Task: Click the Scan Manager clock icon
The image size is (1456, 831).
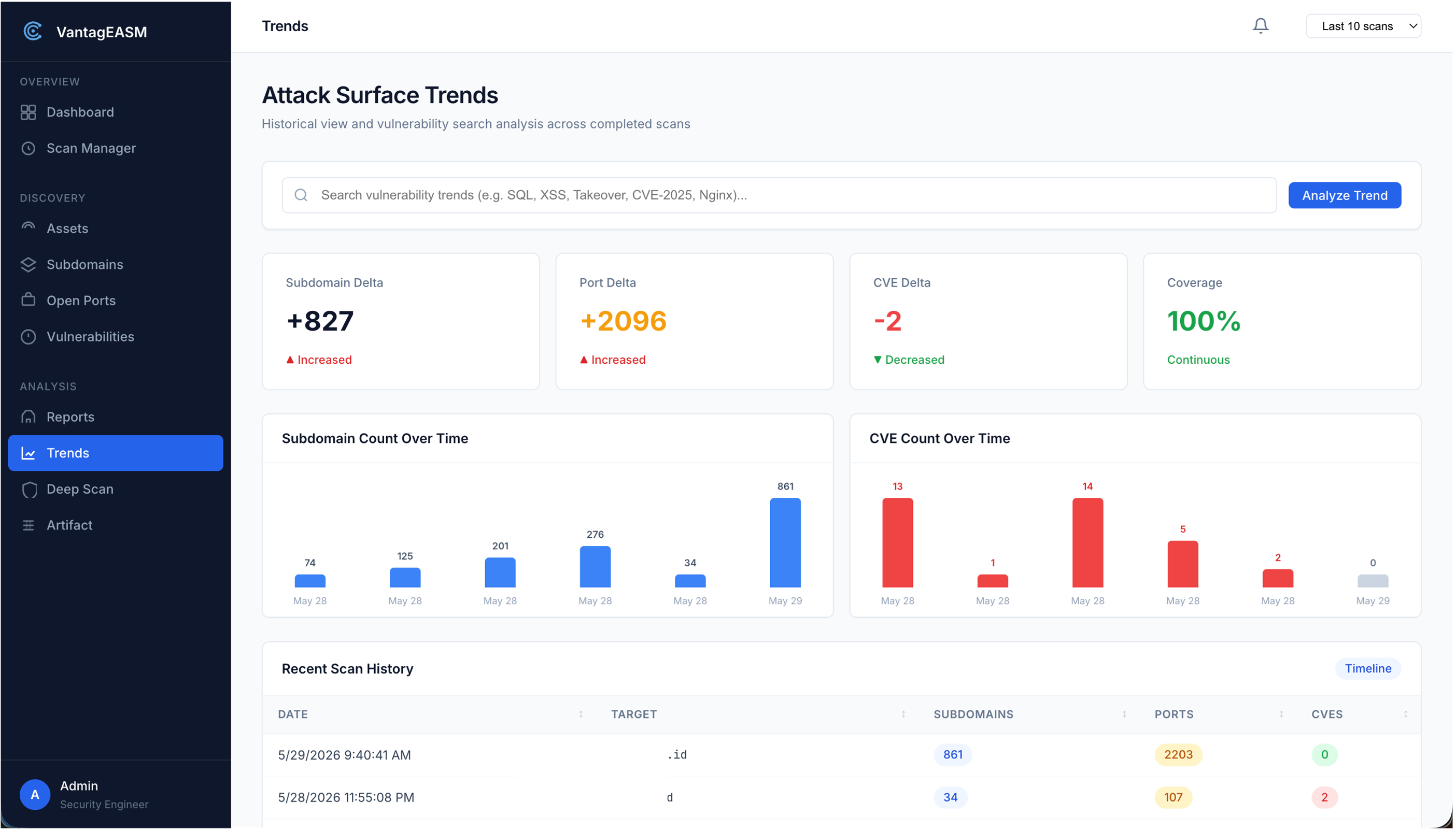Action: (x=28, y=148)
